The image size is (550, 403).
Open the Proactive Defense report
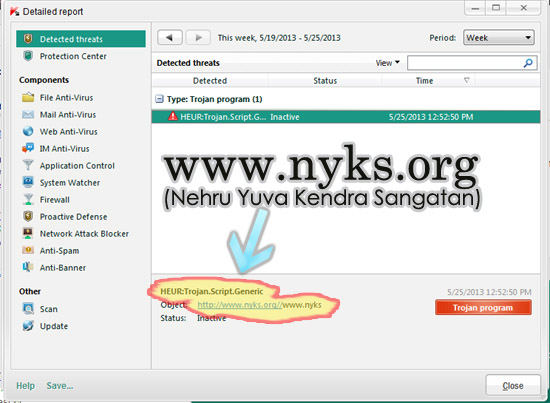73,217
